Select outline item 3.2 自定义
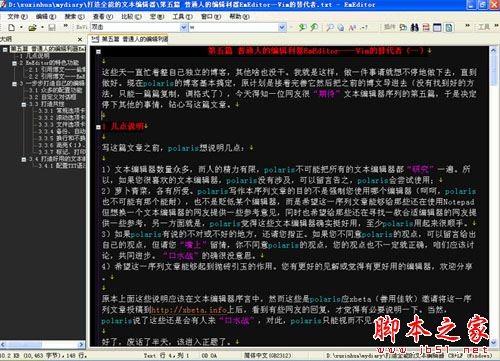The width and height of the screenshot is (500, 361). click(52, 97)
